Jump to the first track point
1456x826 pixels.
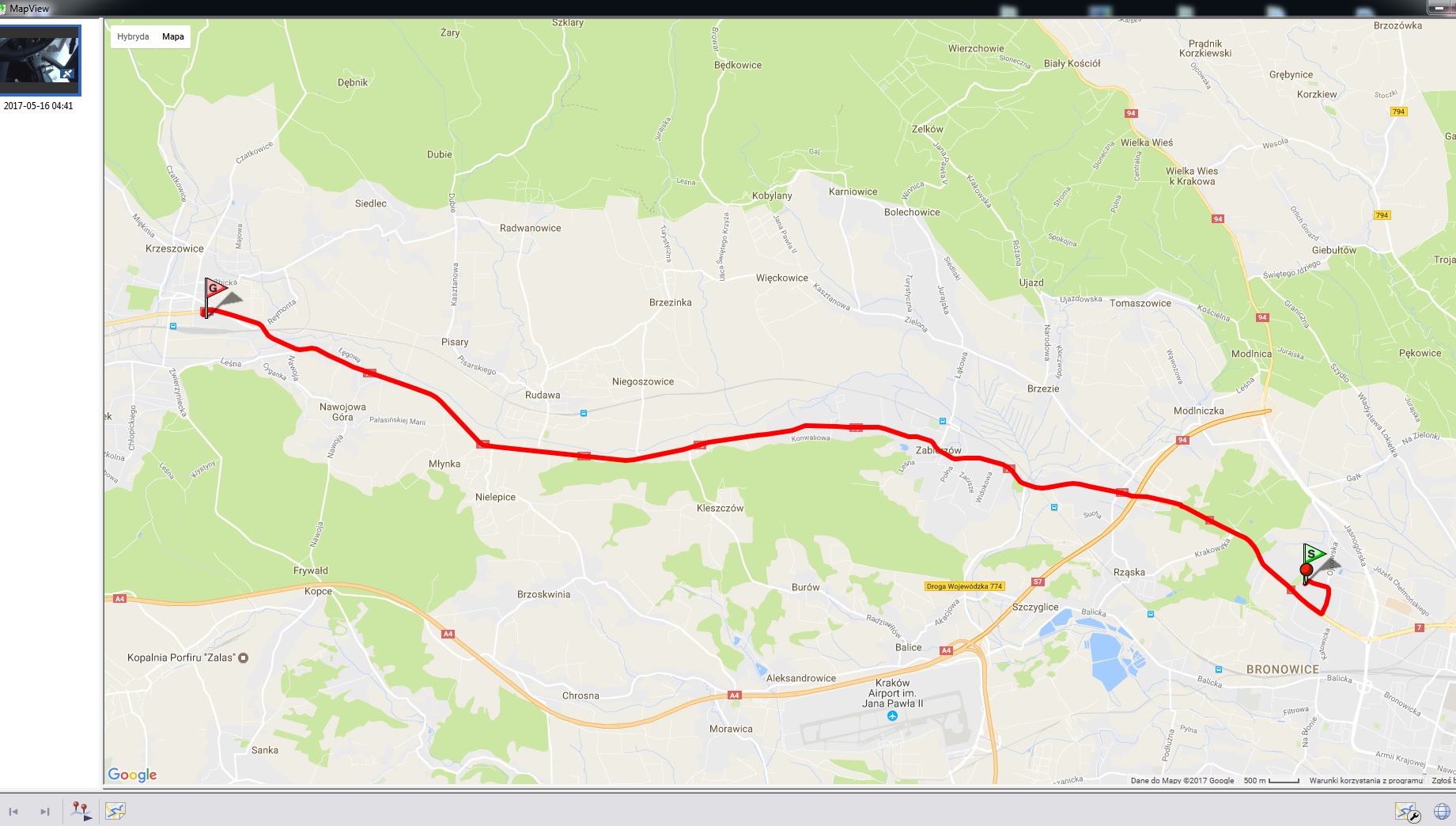13,812
